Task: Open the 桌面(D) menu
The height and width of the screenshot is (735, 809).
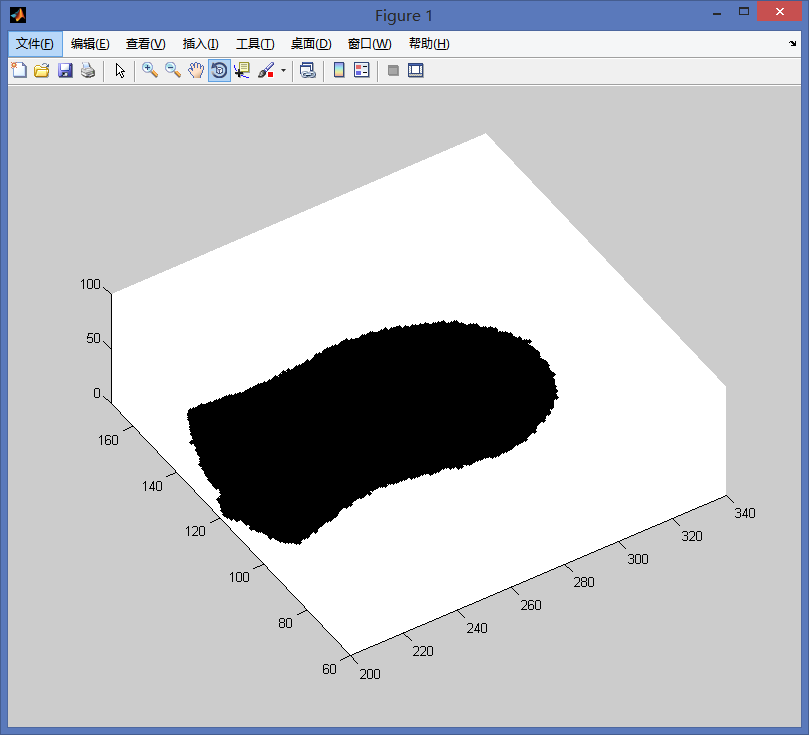Action: pyautogui.click(x=311, y=44)
